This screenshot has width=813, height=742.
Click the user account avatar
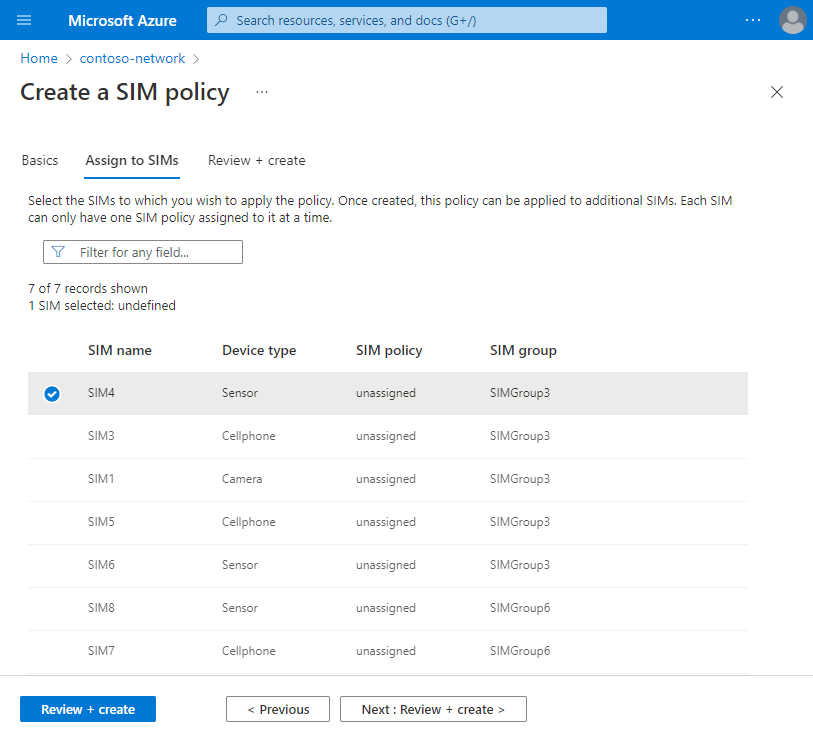point(792,20)
